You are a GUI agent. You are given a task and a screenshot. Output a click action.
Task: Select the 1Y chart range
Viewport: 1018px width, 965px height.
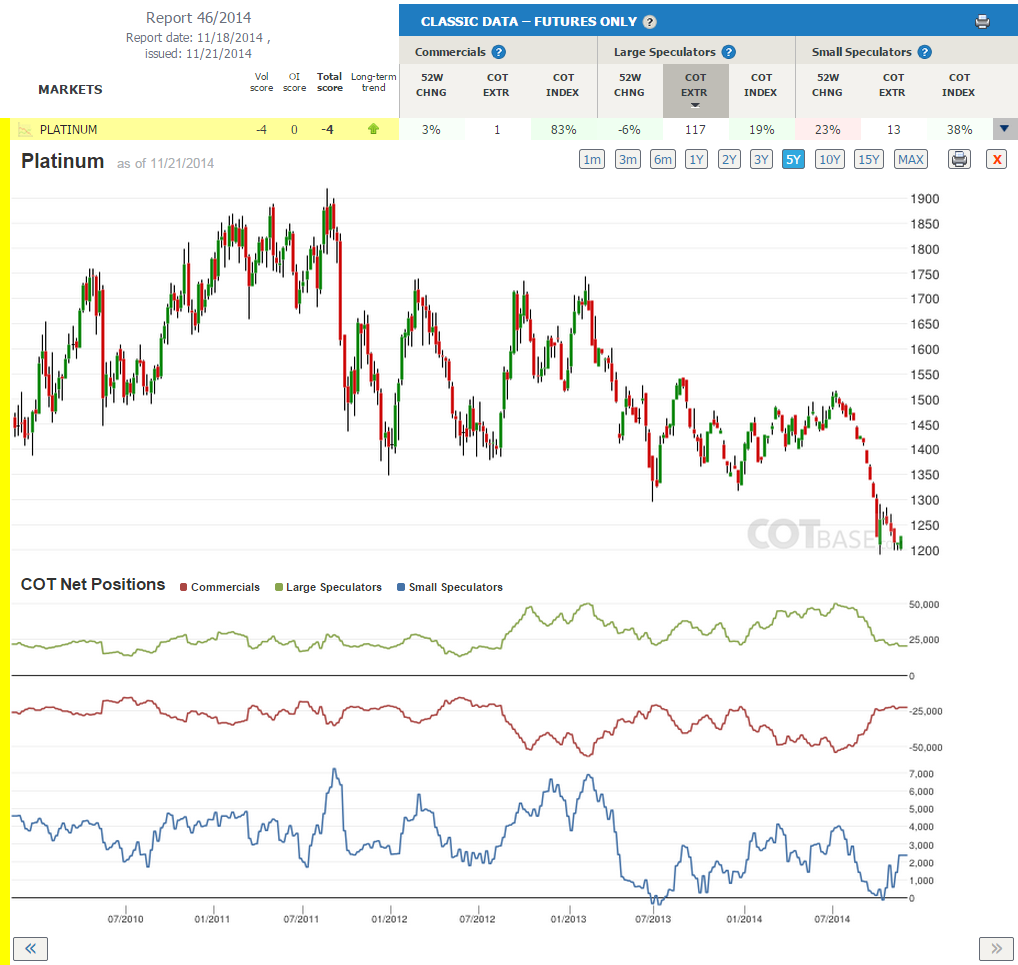tap(696, 159)
